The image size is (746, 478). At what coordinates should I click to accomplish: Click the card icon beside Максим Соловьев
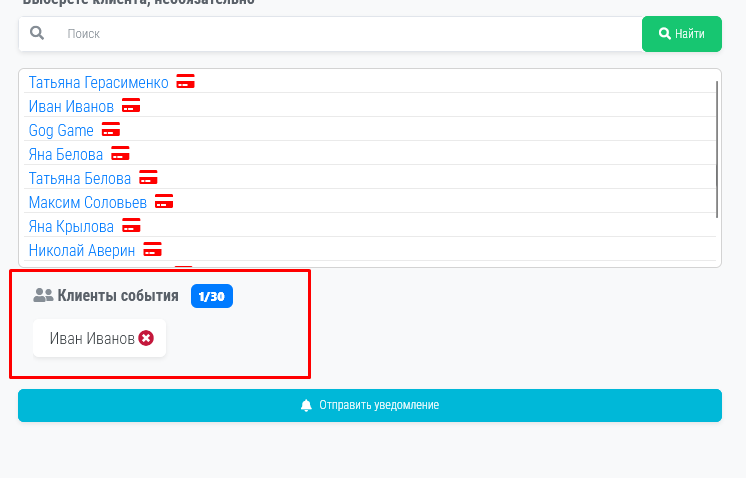[164, 202]
